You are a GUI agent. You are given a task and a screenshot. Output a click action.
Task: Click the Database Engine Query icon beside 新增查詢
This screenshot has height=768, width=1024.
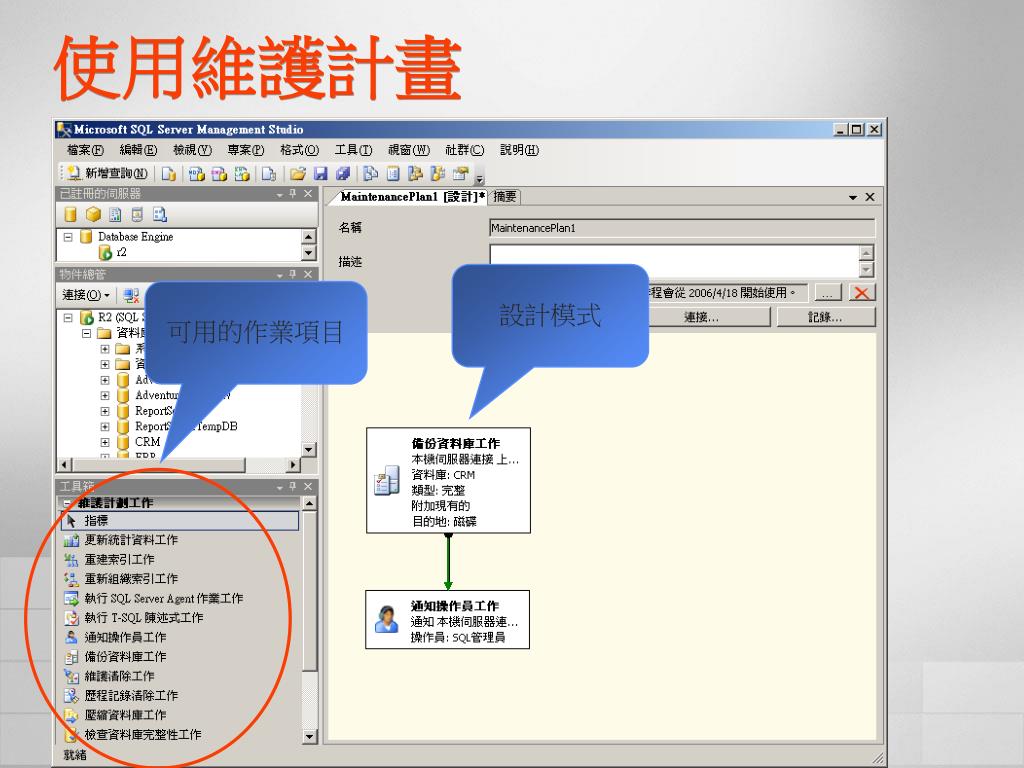(169, 174)
